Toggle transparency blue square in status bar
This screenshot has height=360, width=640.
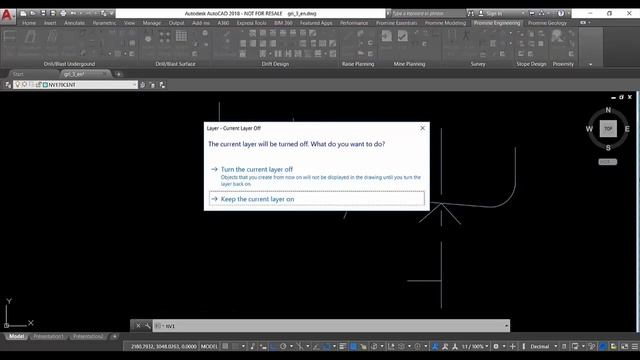(x=353, y=347)
